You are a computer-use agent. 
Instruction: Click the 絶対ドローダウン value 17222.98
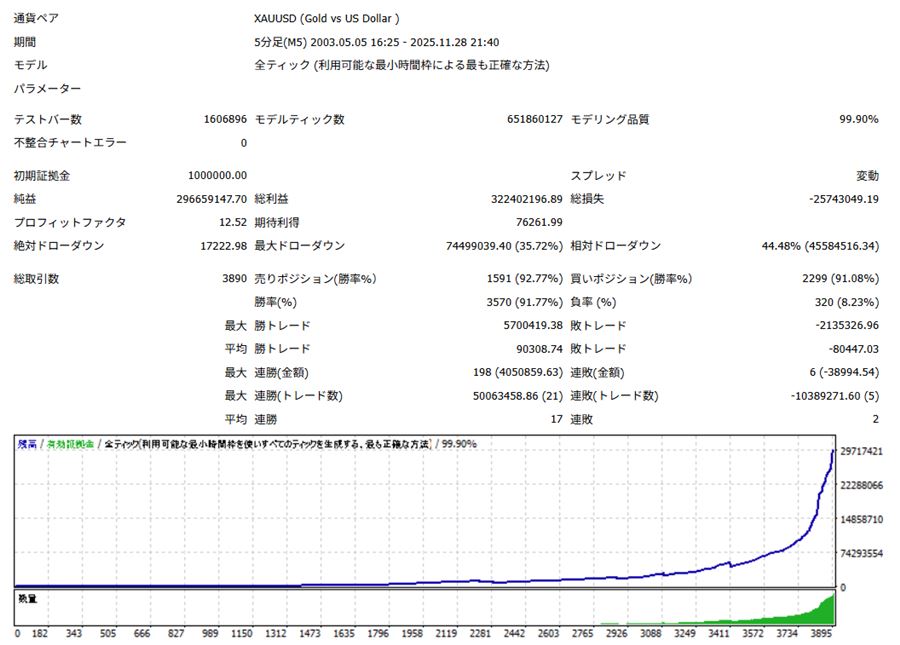coord(223,246)
